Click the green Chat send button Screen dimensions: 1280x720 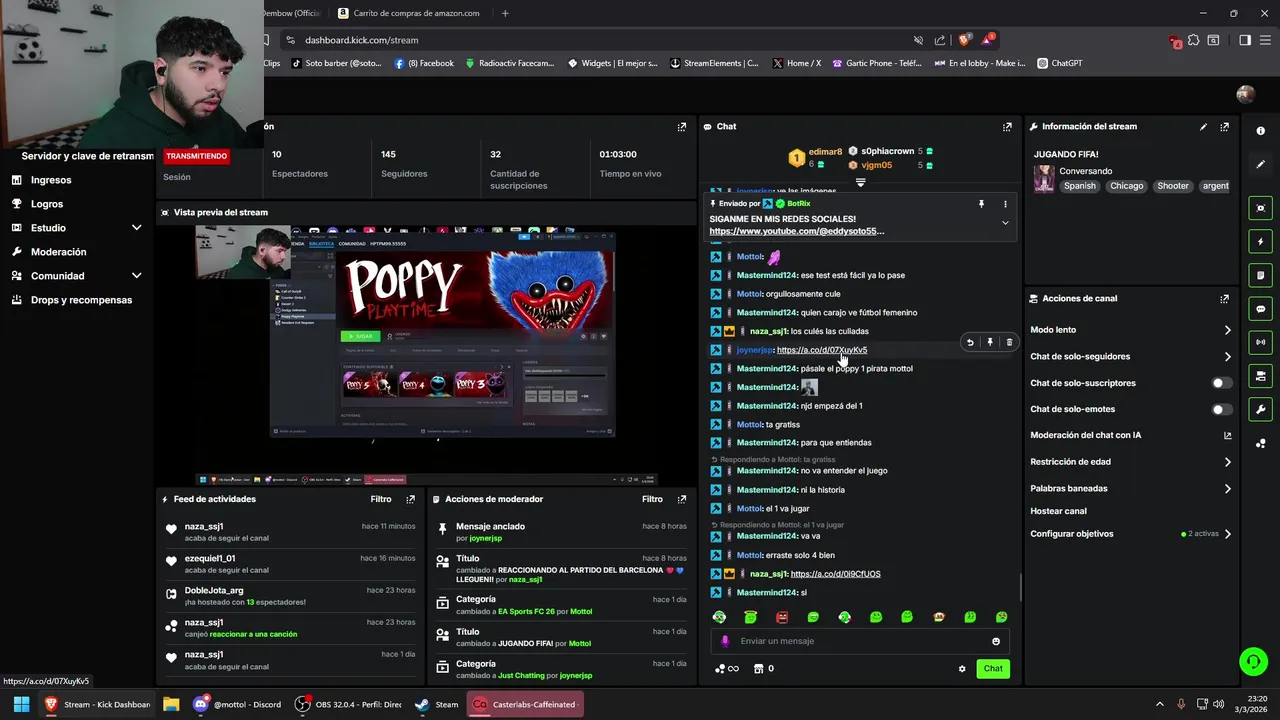coord(993,669)
